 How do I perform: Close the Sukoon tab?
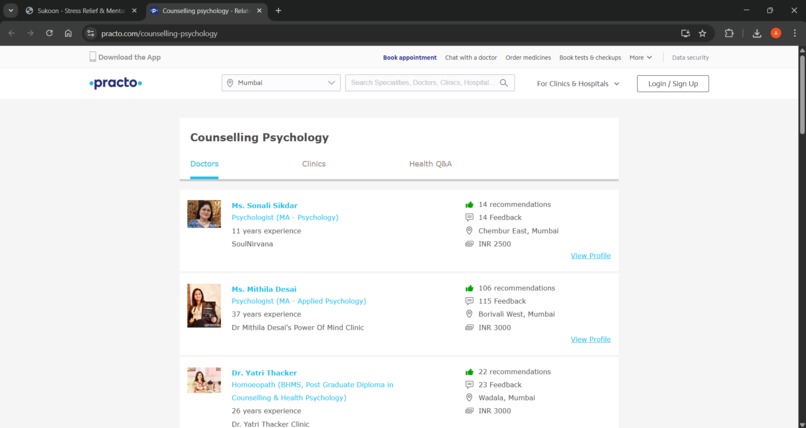point(135,10)
